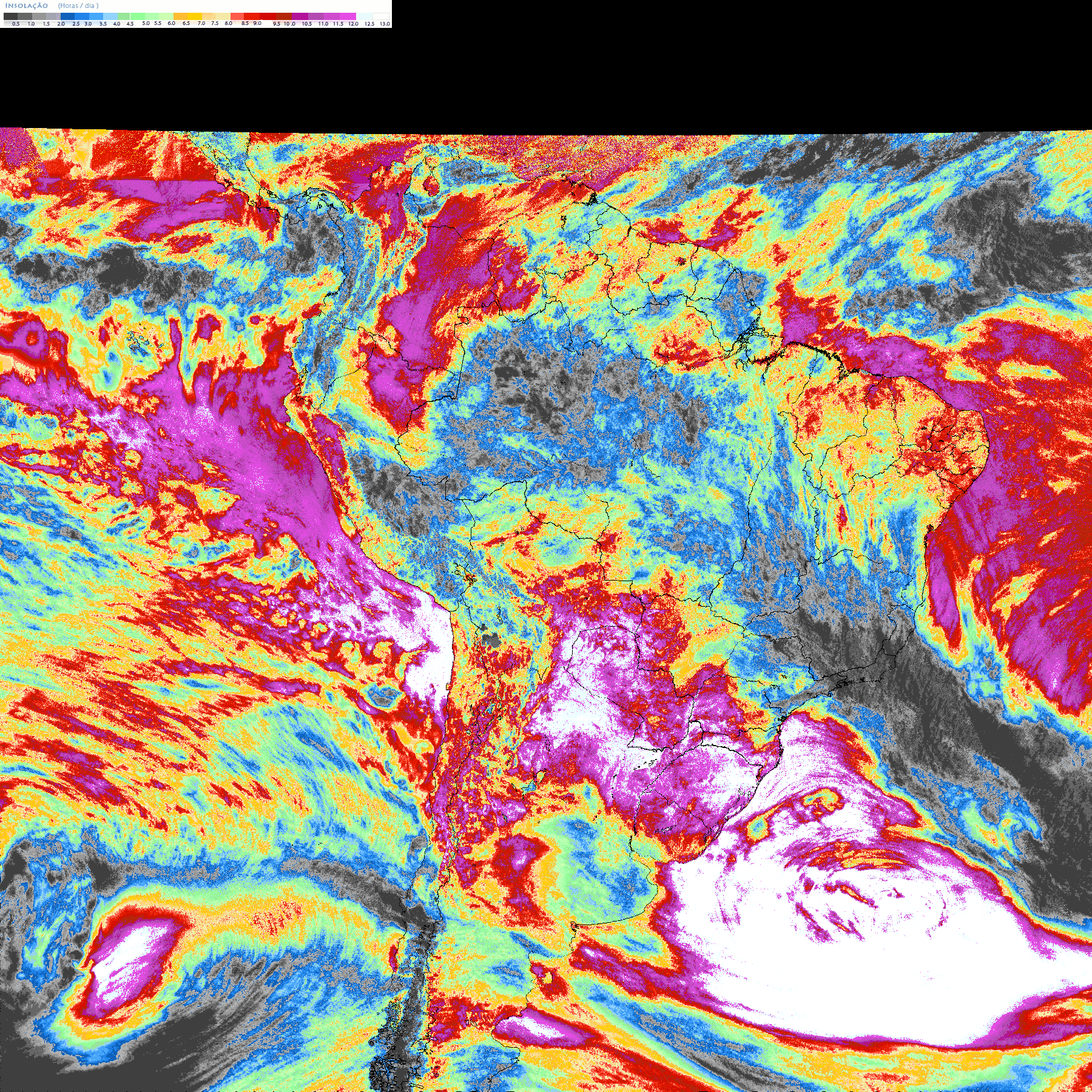This screenshot has width=1092, height=1092.
Task: Click the 6.5 value on the scale
Action: [x=186, y=23]
